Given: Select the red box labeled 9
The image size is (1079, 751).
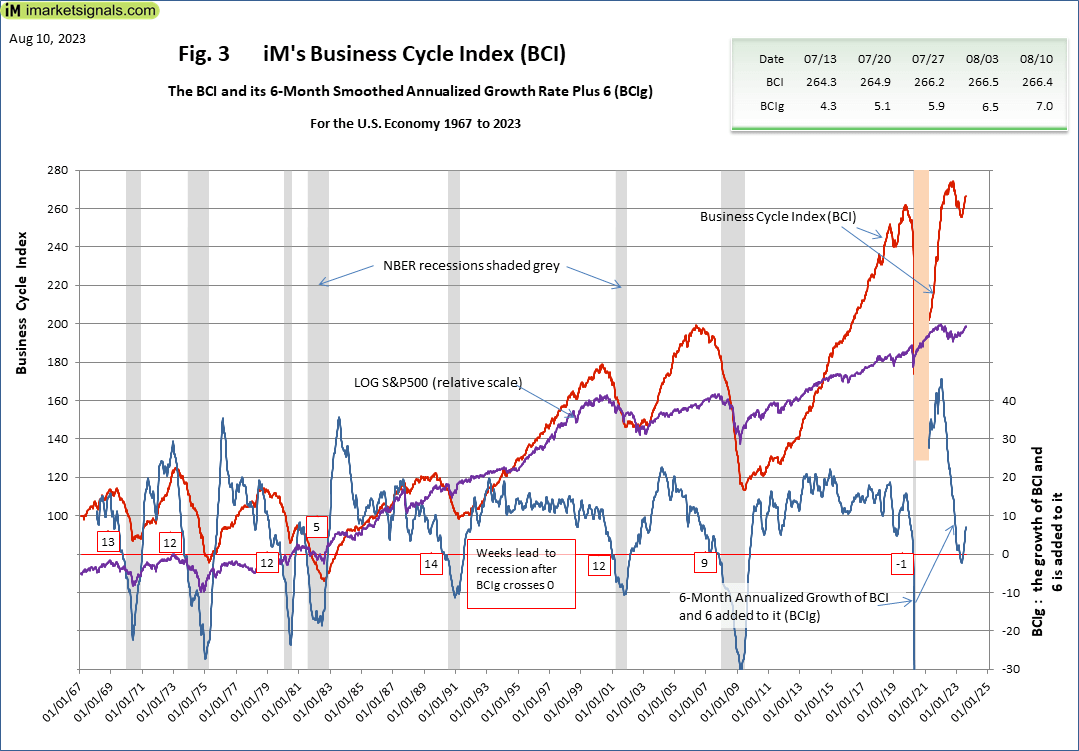Looking at the screenshot, I should 704,564.
